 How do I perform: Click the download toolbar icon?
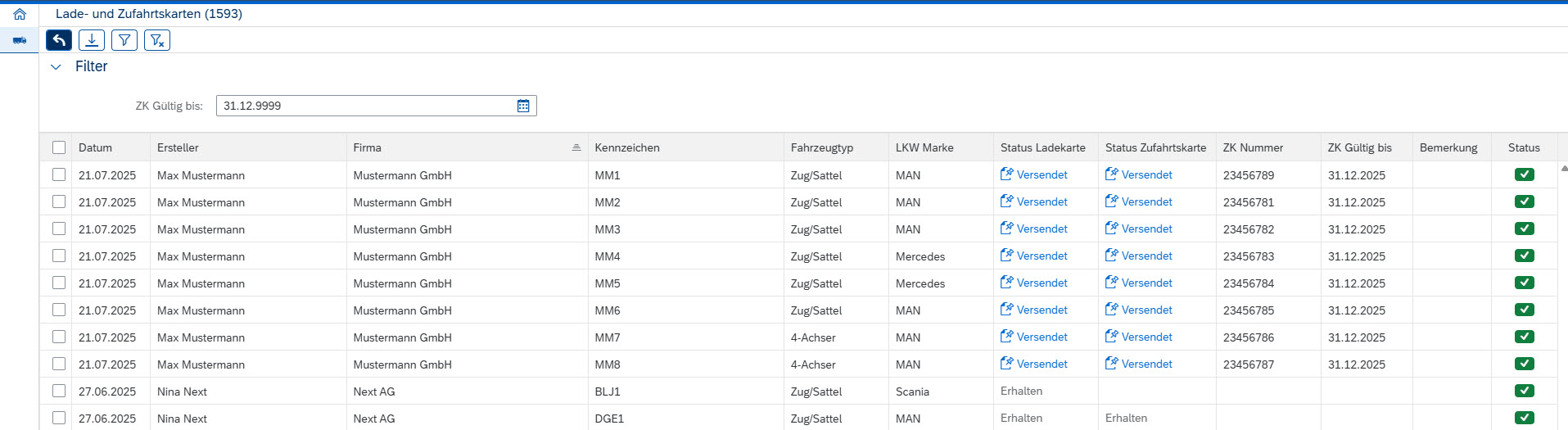click(x=92, y=40)
